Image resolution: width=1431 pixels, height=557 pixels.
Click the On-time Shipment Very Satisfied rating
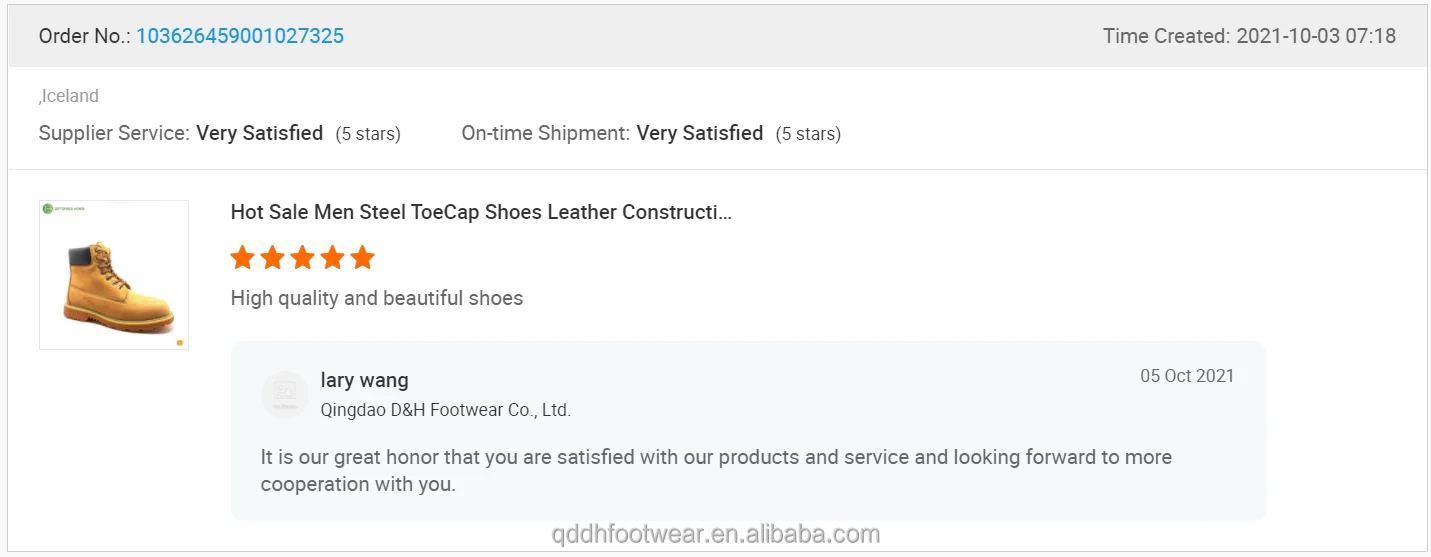(699, 133)
